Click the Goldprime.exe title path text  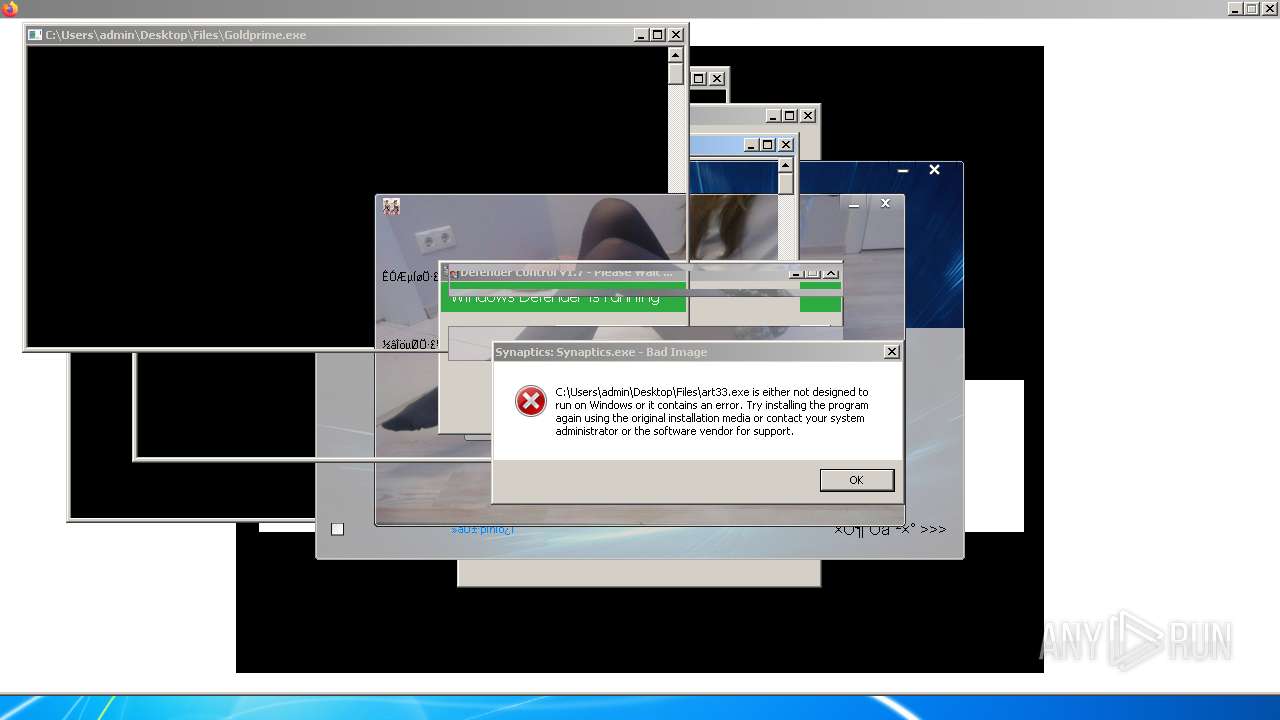(176, 35)
